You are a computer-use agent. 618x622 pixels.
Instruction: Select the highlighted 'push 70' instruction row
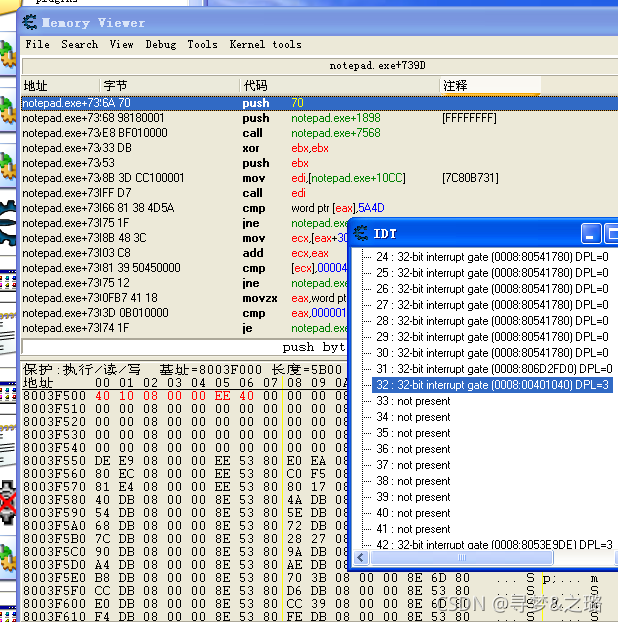pyautogui.click(x=320, y=103)
